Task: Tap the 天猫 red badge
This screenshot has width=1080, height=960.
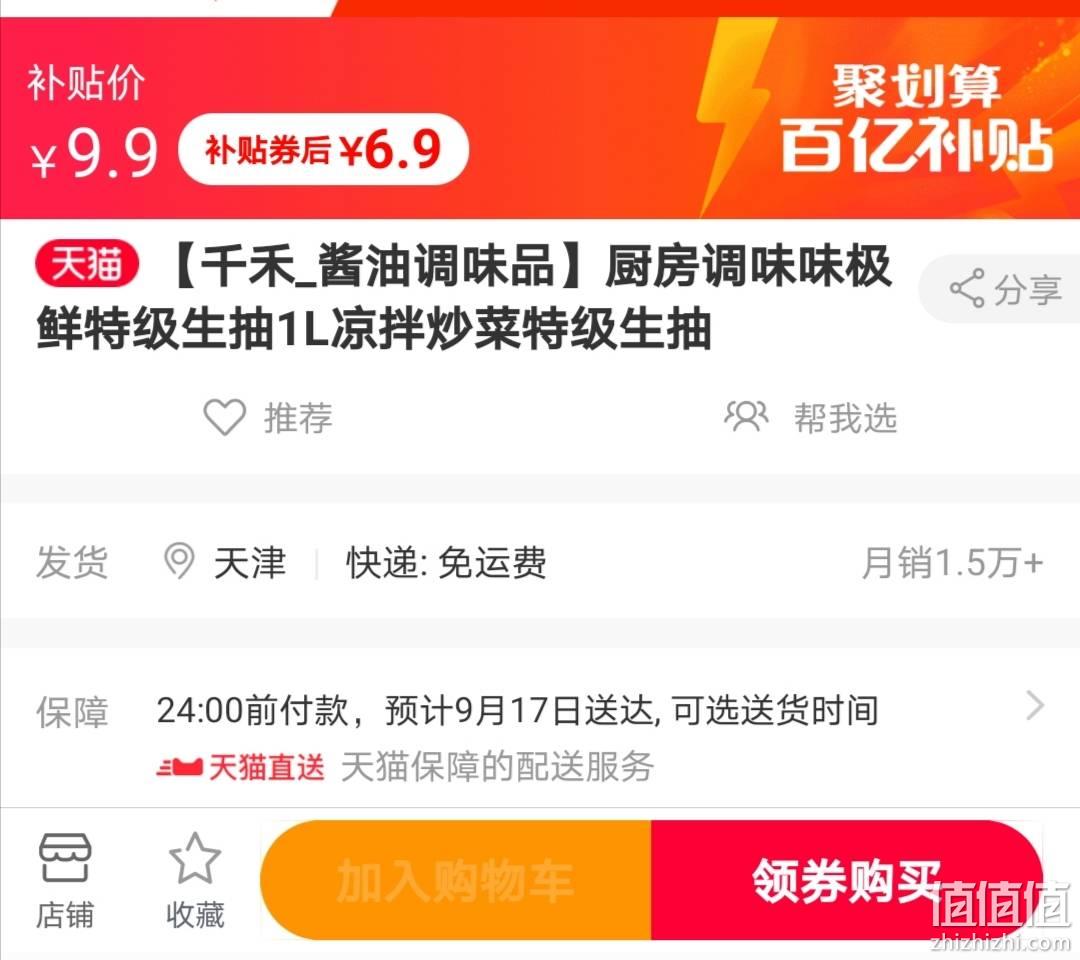Action: coord(87,264)
